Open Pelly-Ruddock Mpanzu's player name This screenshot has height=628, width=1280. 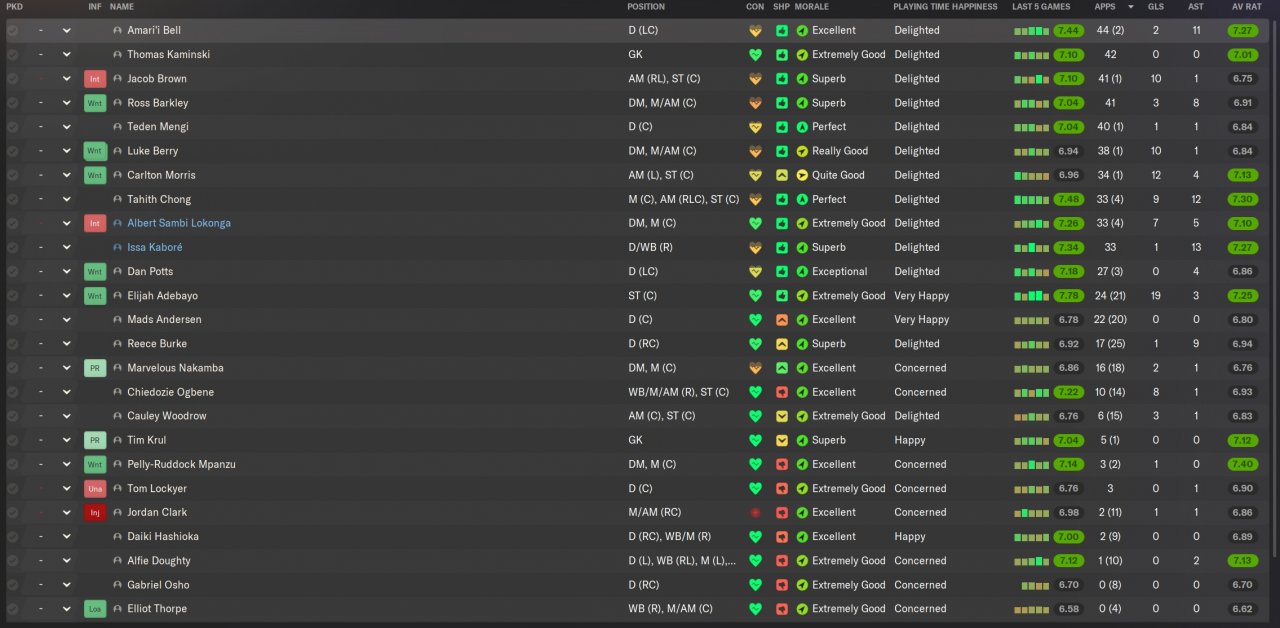[181, 464]
